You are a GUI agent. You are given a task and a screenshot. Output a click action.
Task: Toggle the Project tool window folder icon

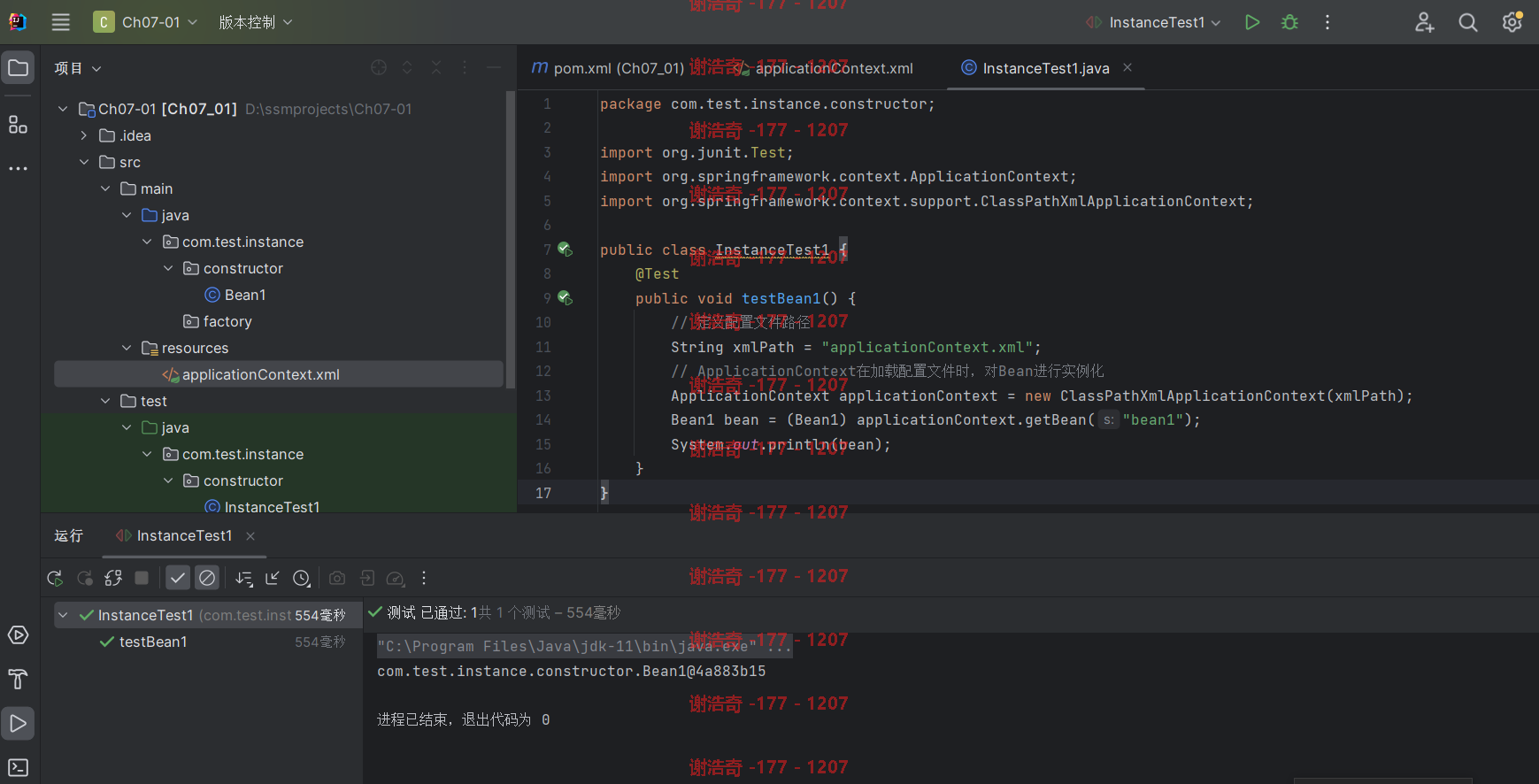(19, 68)
